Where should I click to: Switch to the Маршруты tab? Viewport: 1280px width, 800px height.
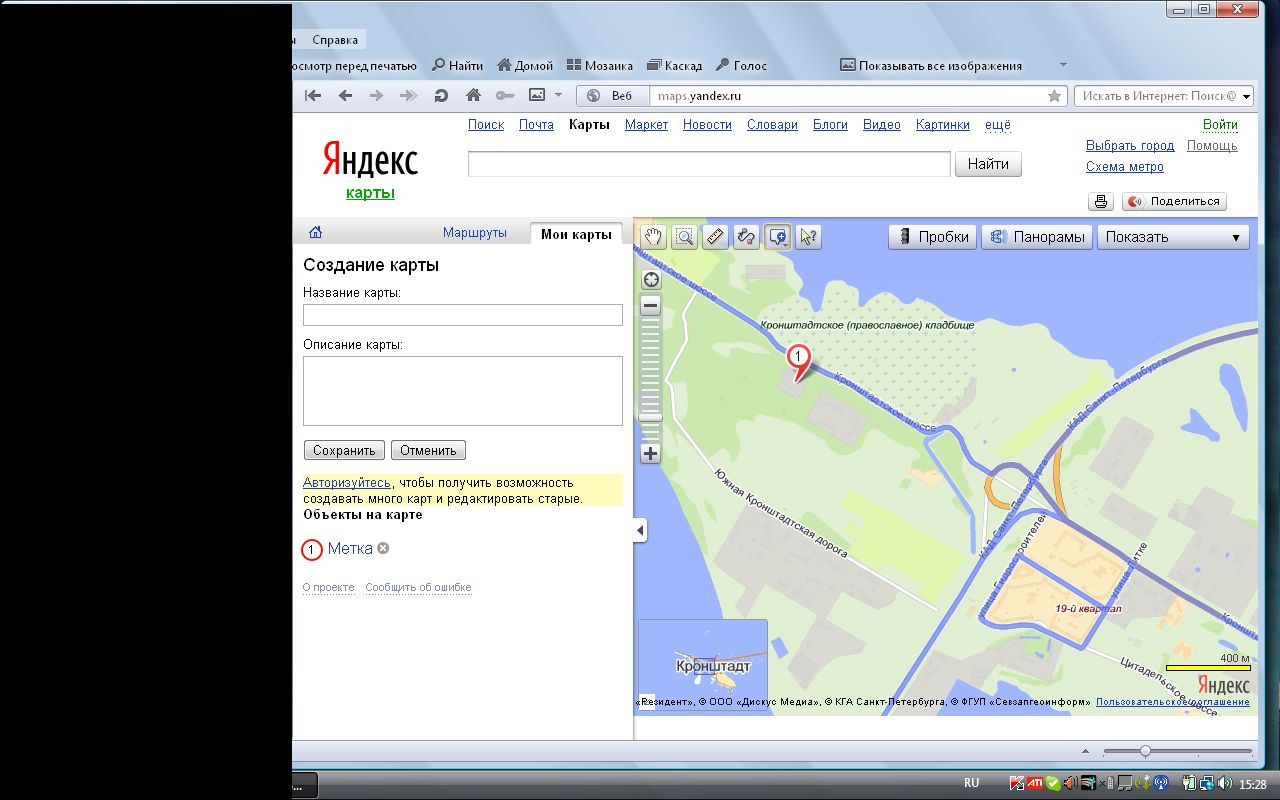pyautogui.click(x=474, y=233)
